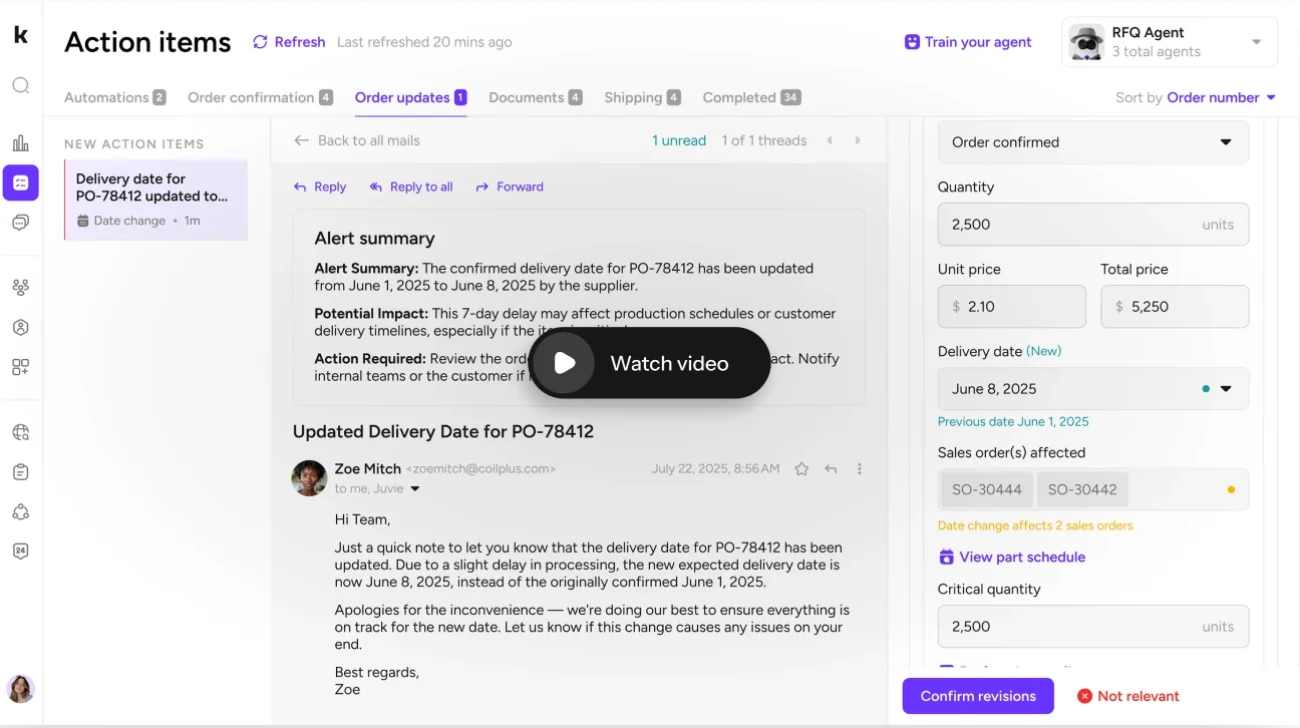
Task: Open the analytics bar chart sidebar icon
Action: pos(21,143)
